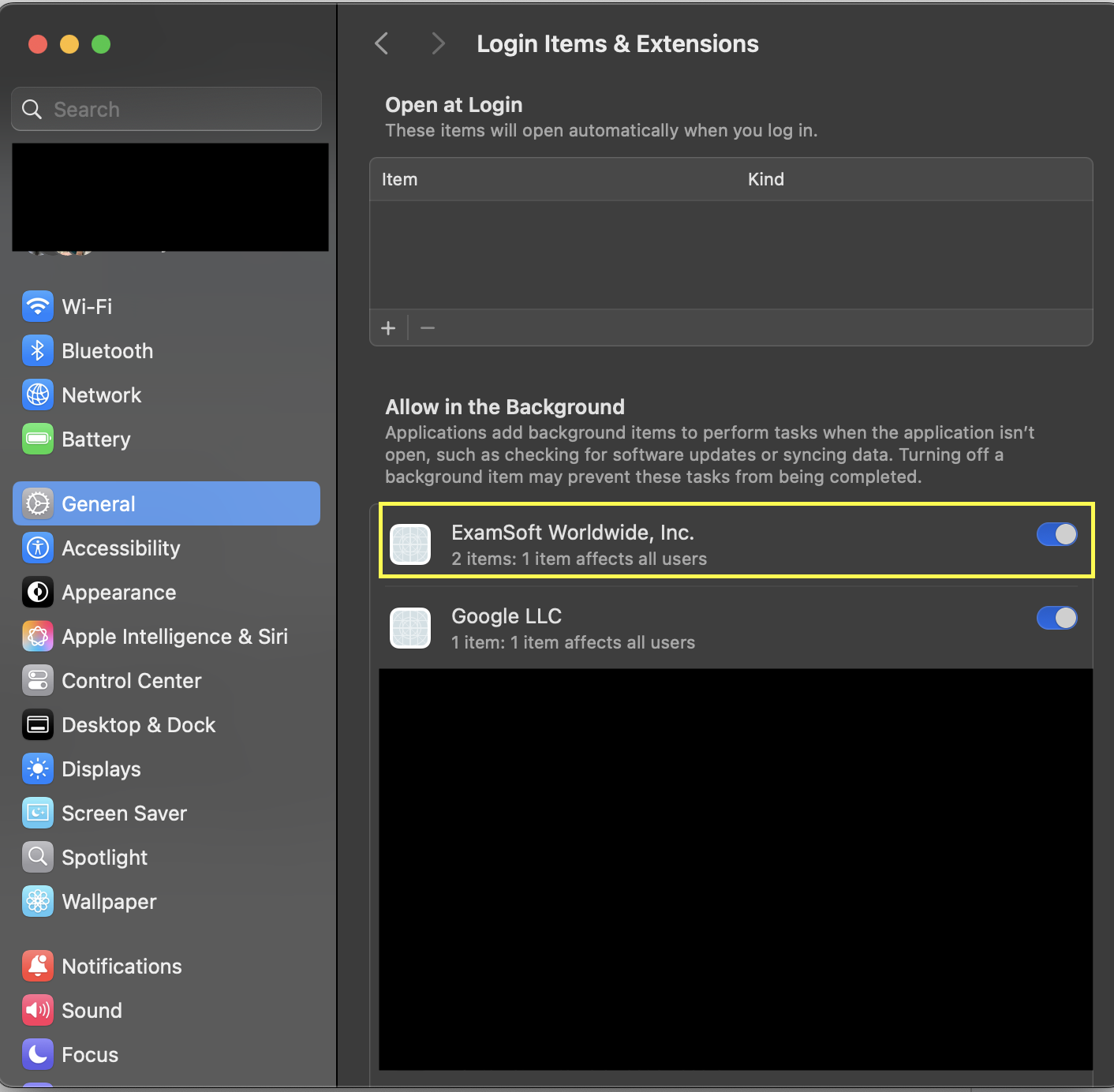Viewport: 1114px width, 1092px height.
Task: Select the Displays sun icon
Action: pos(38,769)
